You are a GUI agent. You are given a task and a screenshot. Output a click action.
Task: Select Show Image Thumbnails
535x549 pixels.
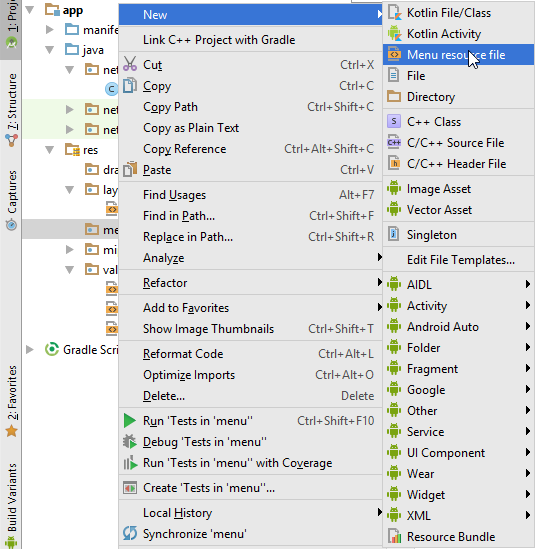point(250,329)
